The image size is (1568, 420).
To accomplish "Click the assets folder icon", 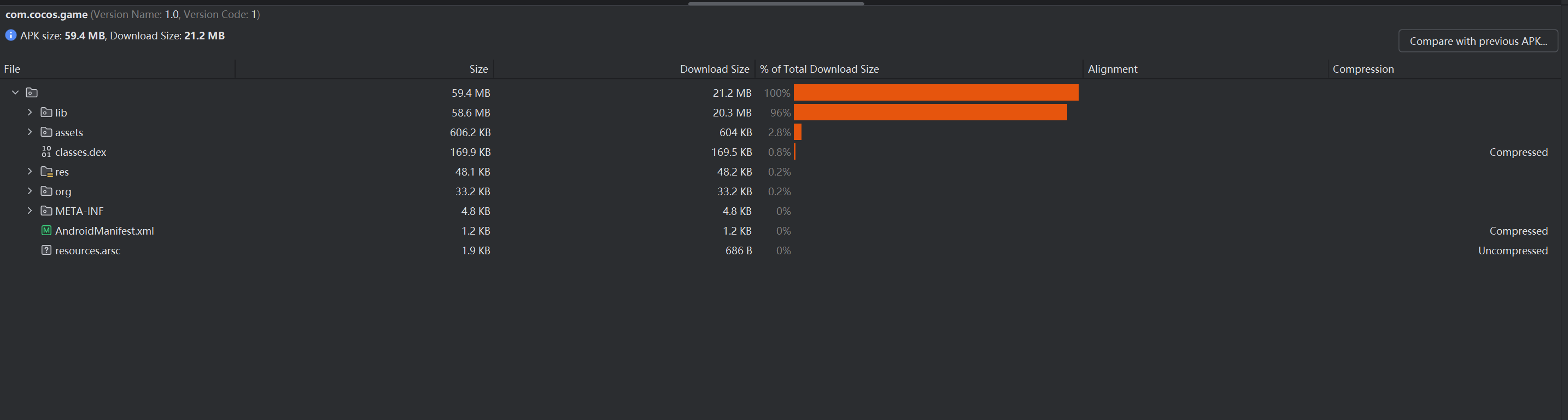I will click(x=46, y=132).
